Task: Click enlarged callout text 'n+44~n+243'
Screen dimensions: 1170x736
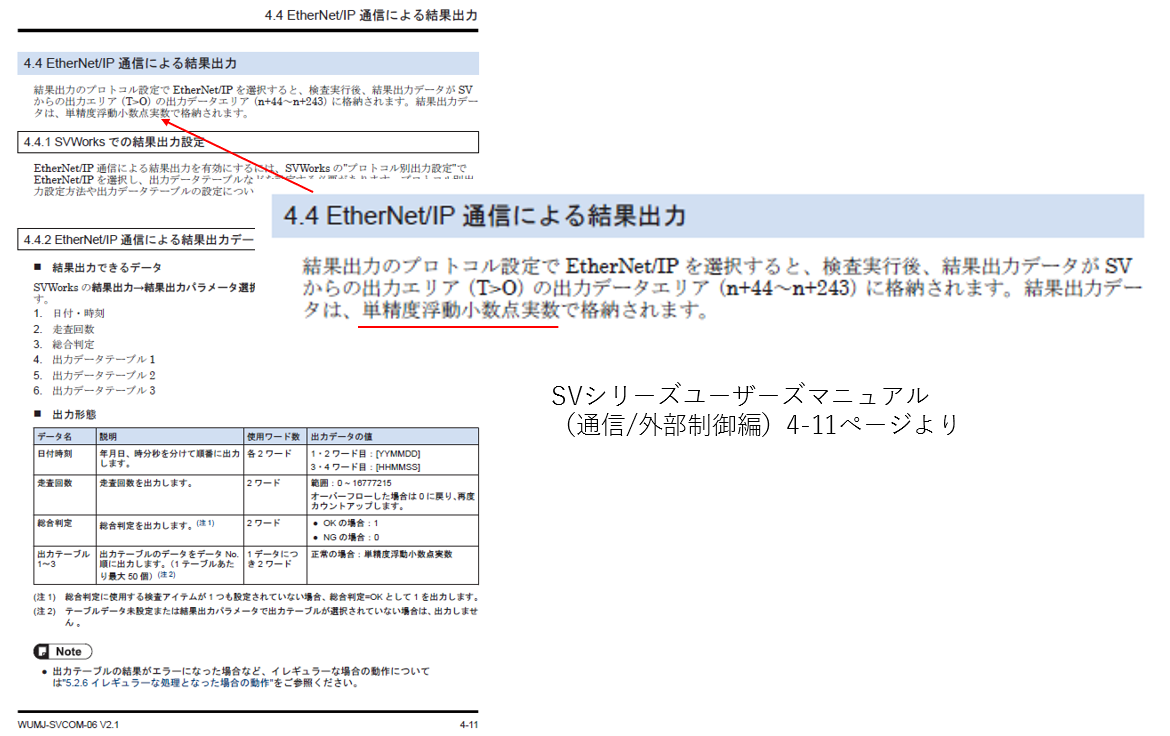Action: coord(787,287)
